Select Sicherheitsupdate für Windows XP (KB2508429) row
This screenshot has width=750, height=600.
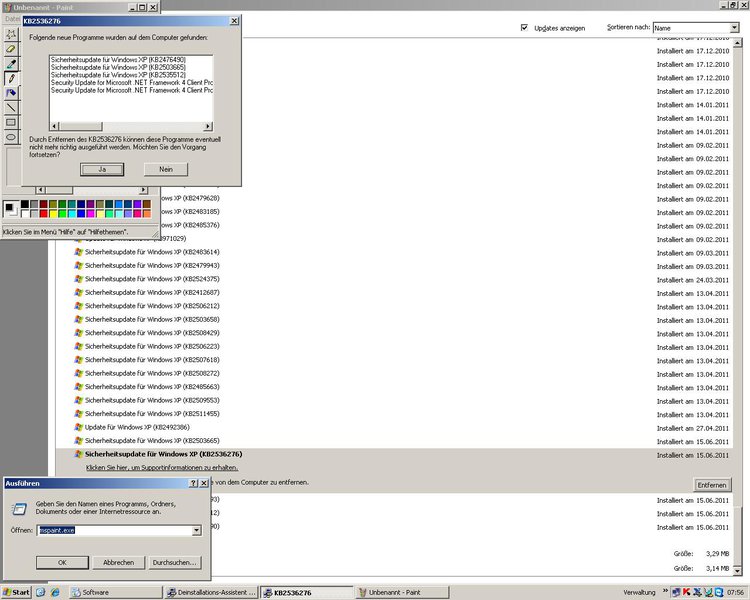pos(392,333)
